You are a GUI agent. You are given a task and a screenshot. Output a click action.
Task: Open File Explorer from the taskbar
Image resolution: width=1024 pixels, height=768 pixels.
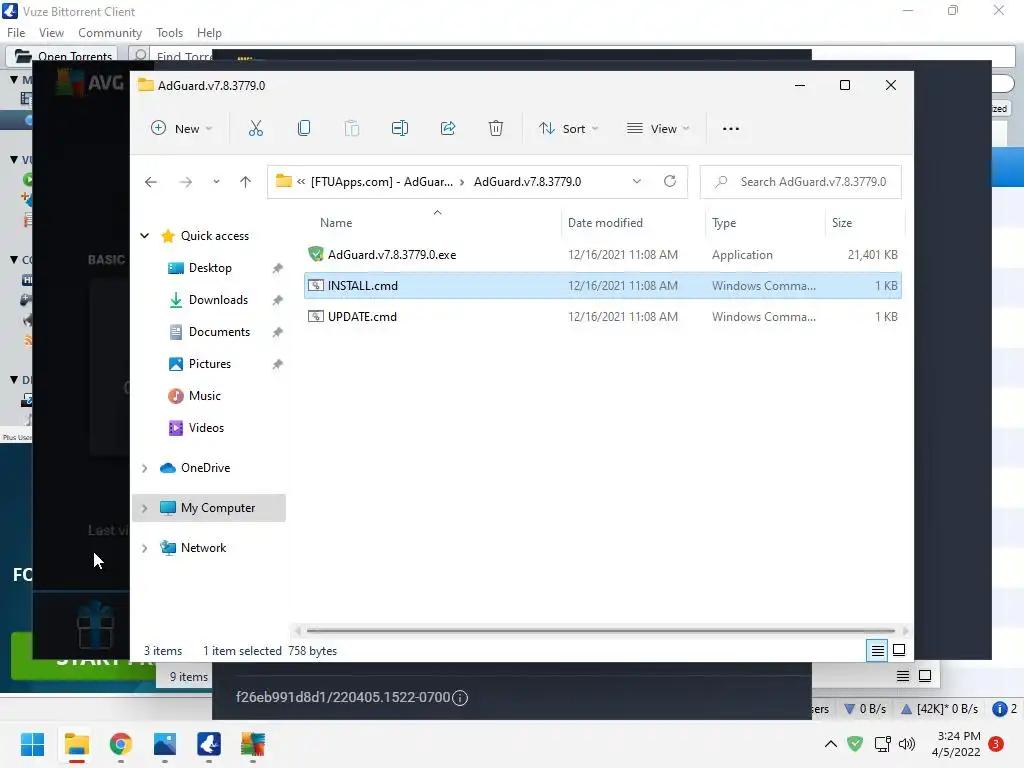76,744
